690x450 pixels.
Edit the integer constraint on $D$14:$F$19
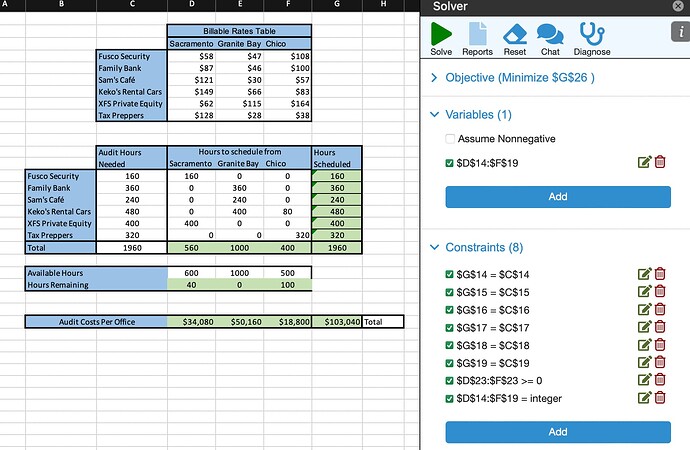tap(644, 398)
